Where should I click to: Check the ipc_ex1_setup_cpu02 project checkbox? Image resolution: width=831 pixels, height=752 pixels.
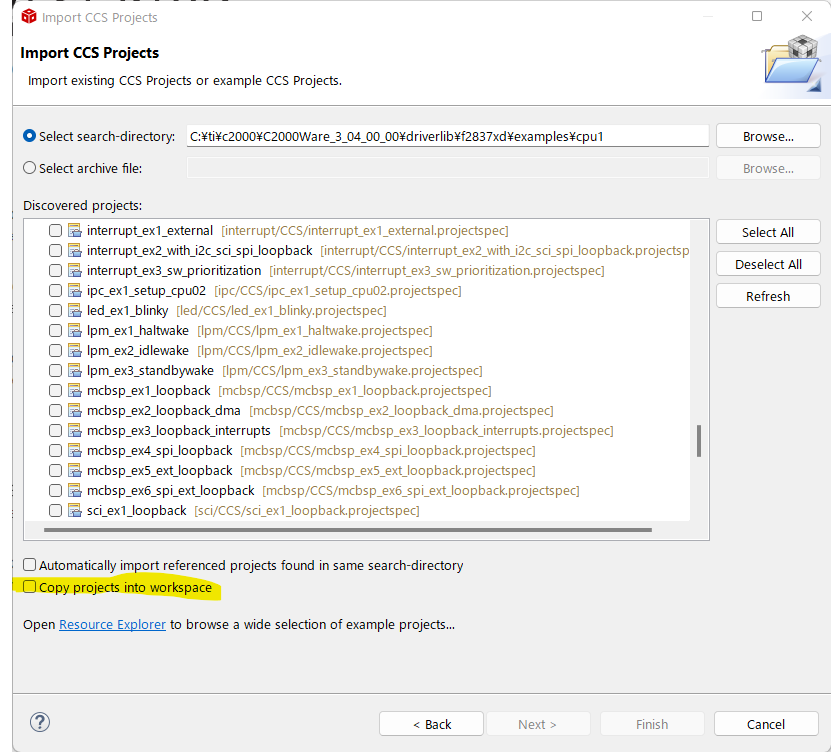[55, 290]
